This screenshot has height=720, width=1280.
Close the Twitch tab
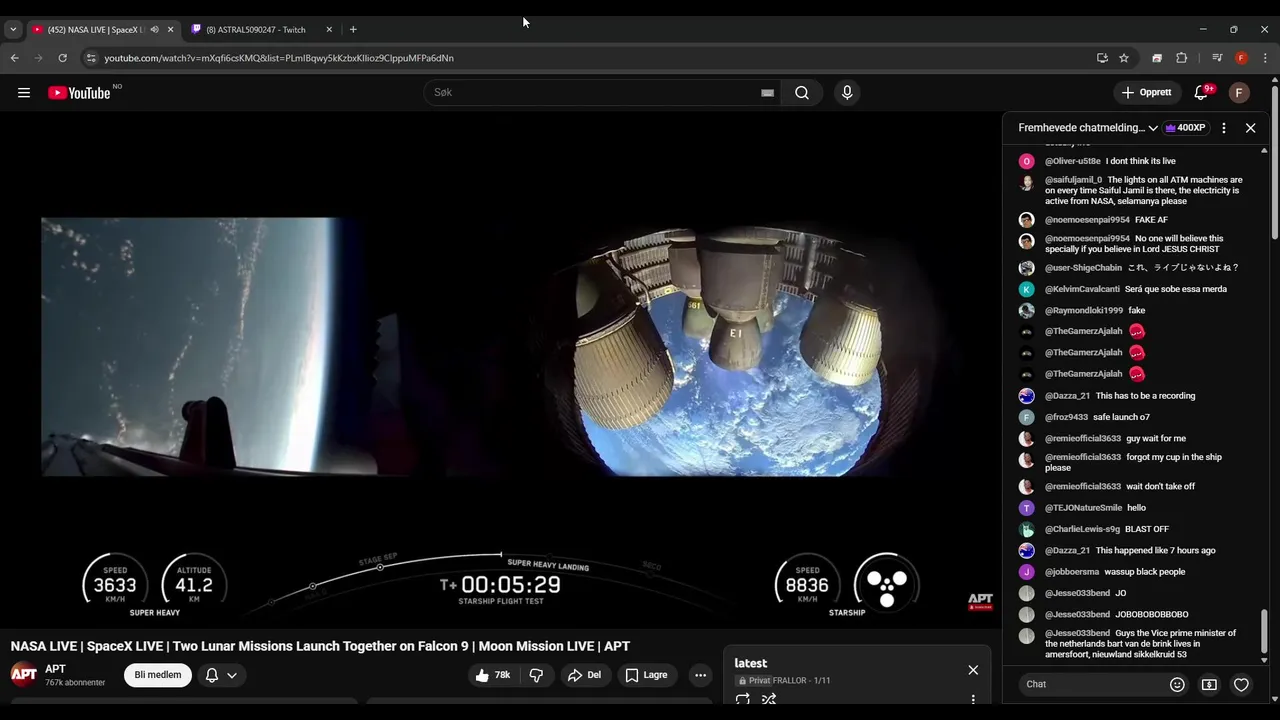point(329,29)
